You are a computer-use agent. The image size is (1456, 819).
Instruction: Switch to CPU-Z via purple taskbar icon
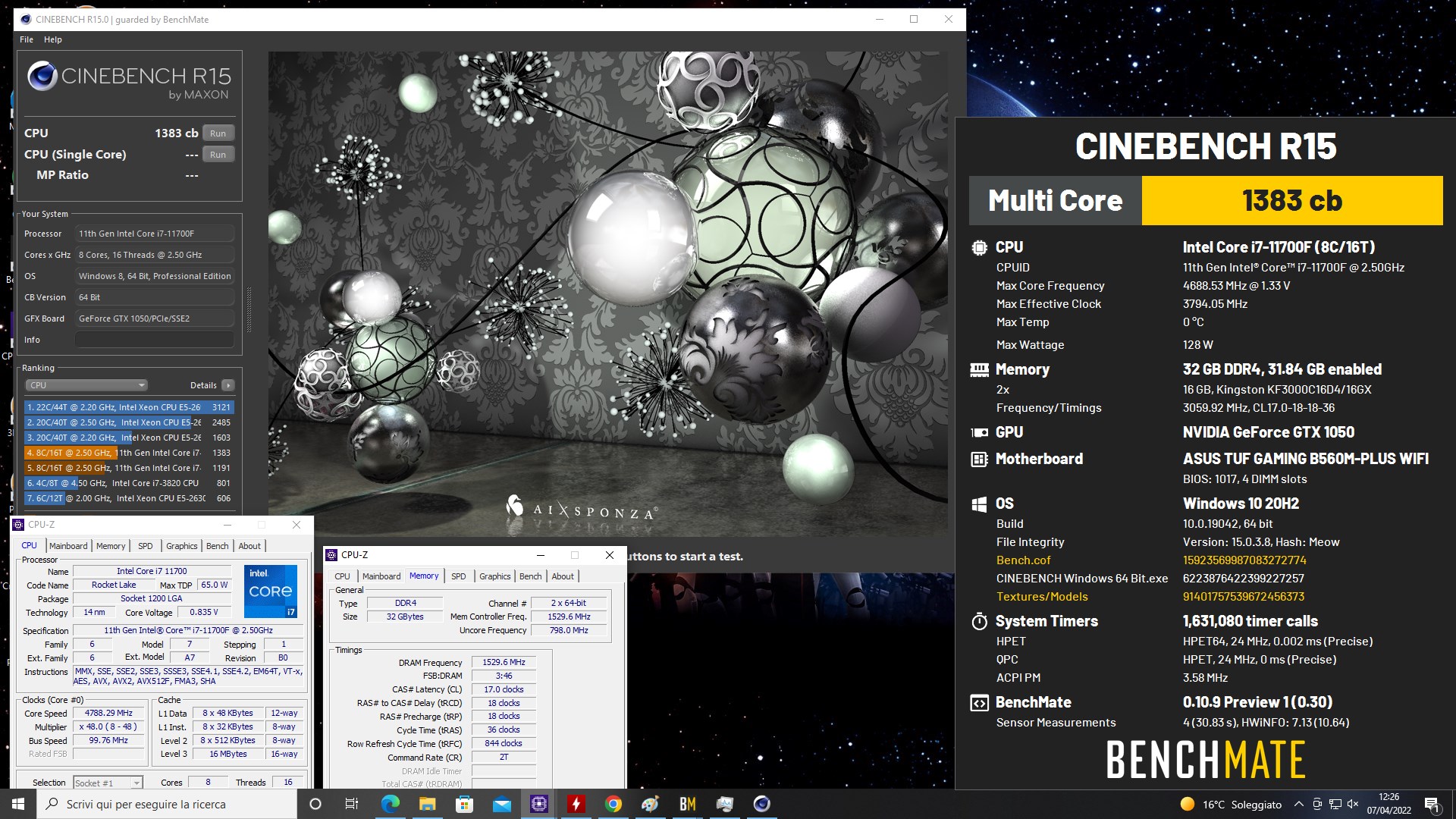pyautogui.click(x=538, y=804)
